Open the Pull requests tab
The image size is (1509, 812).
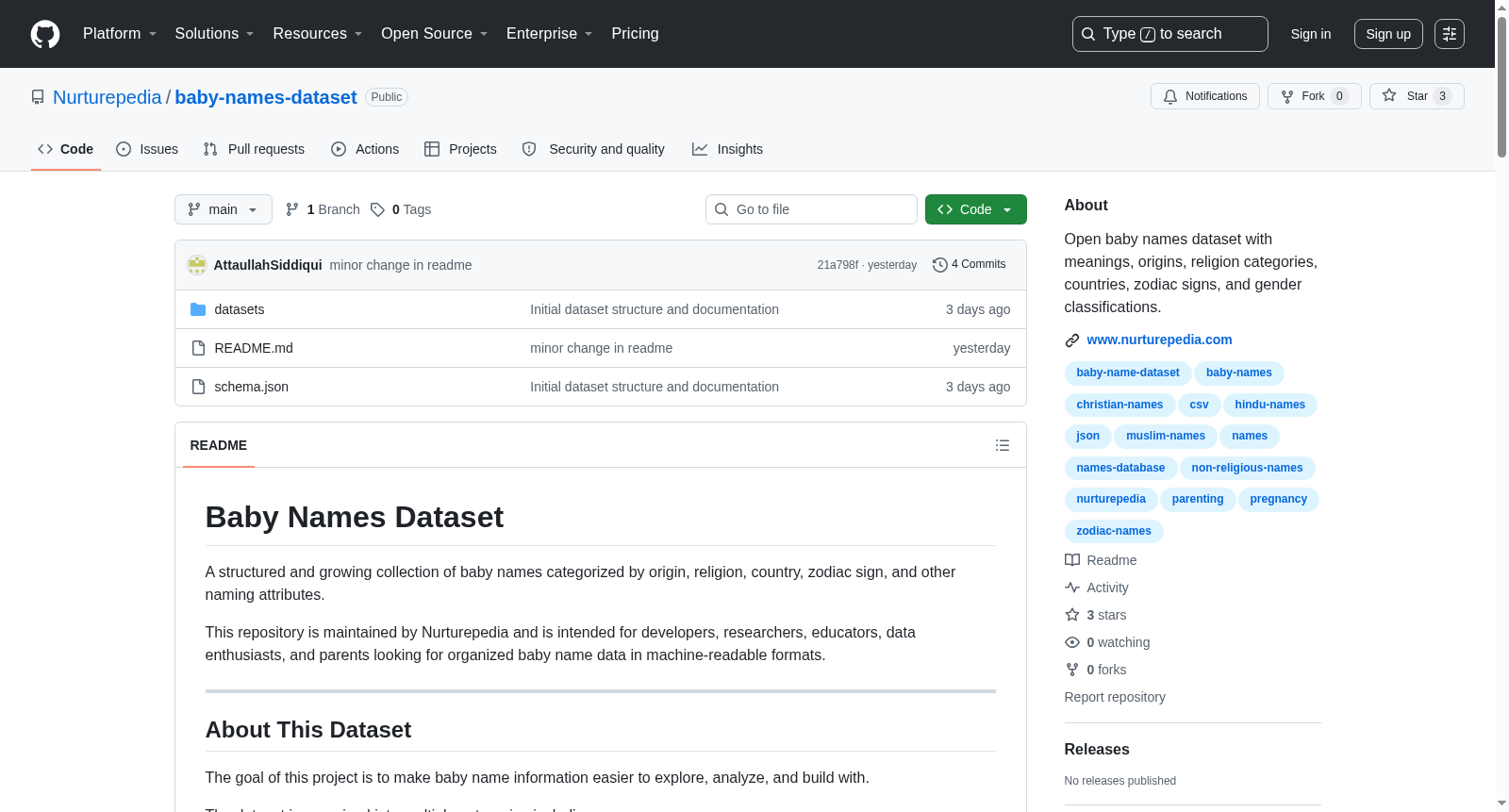[x=254, y=149]
